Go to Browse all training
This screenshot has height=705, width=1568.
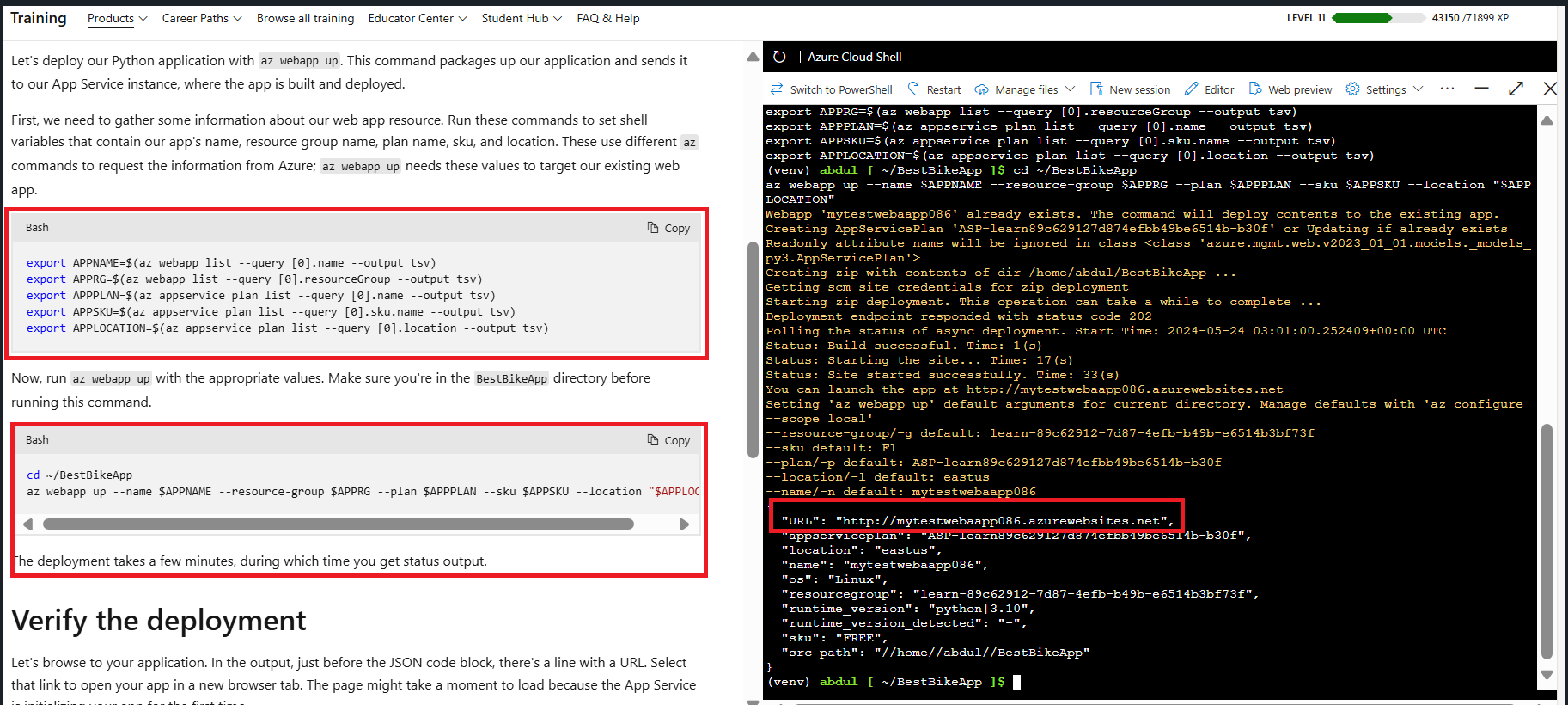tap(305, 18)
